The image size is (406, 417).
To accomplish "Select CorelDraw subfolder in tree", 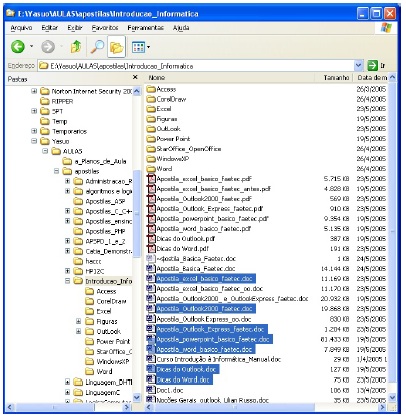I will 111,301.
